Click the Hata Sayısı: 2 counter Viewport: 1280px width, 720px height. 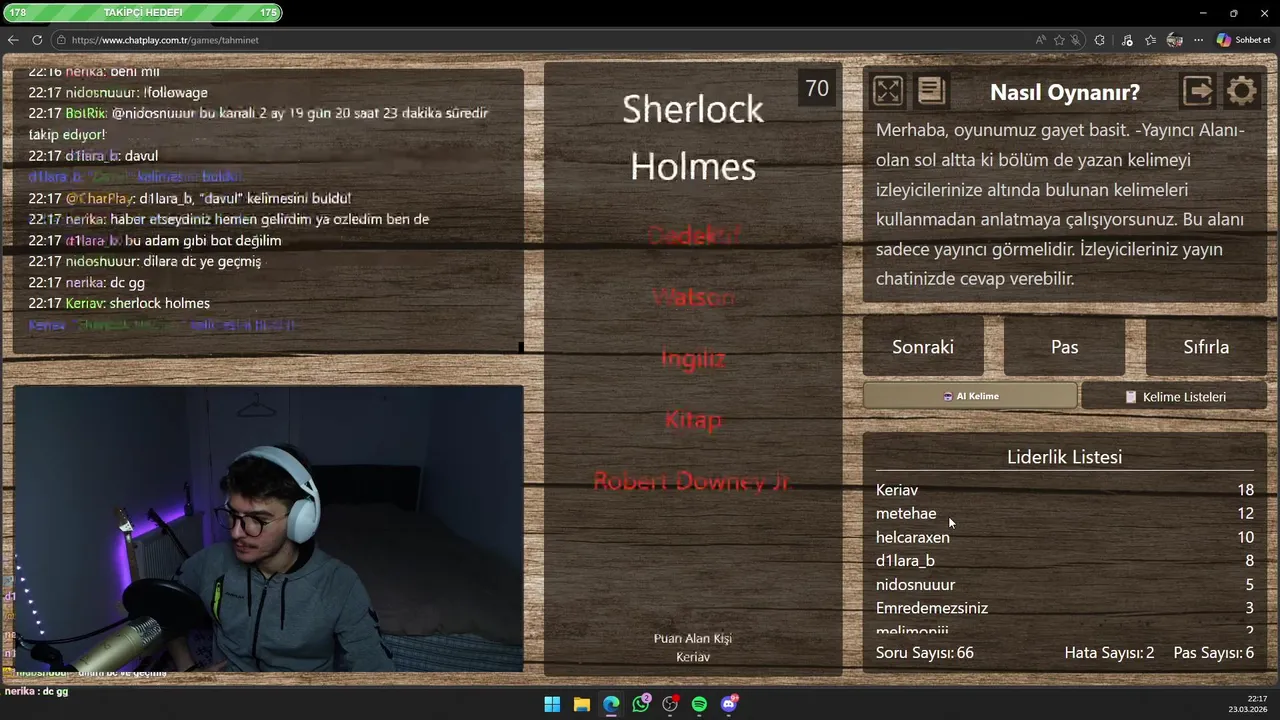1109,653
